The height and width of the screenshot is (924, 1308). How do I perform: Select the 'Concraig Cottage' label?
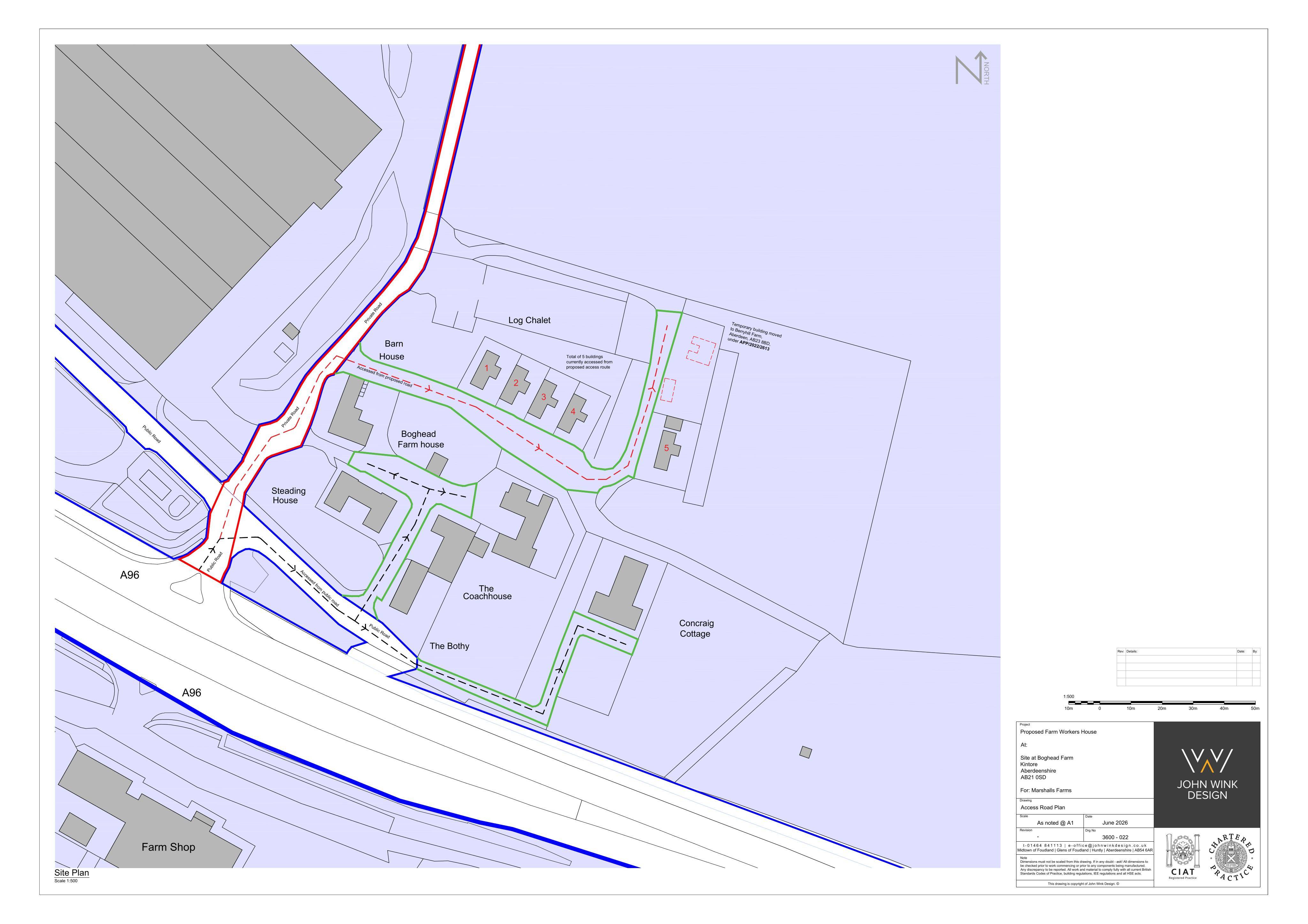[x=696, y=628]
